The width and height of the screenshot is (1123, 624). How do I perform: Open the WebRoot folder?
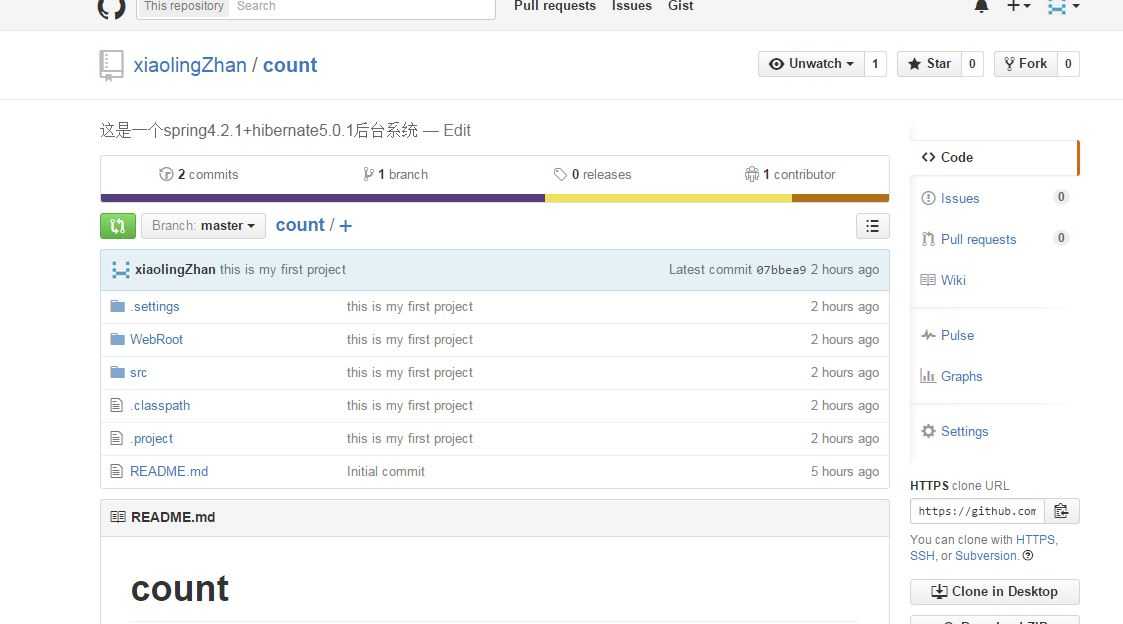pos(156,340)
